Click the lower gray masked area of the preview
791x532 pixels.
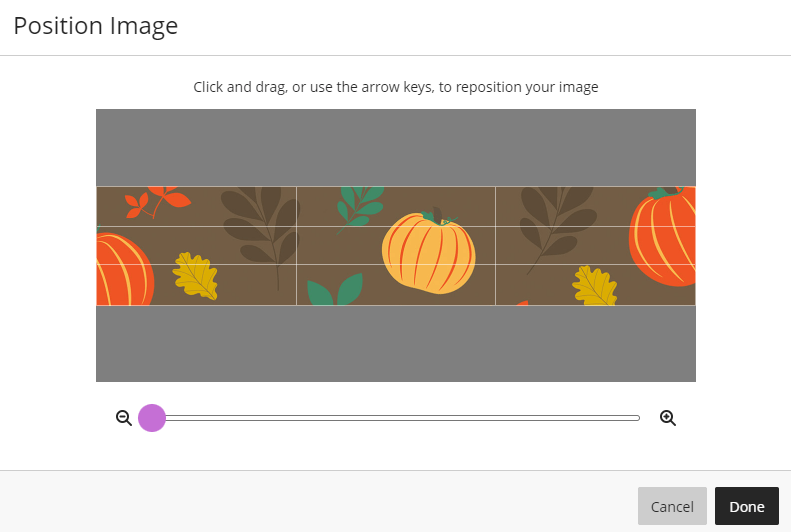(x=395, y=343)
